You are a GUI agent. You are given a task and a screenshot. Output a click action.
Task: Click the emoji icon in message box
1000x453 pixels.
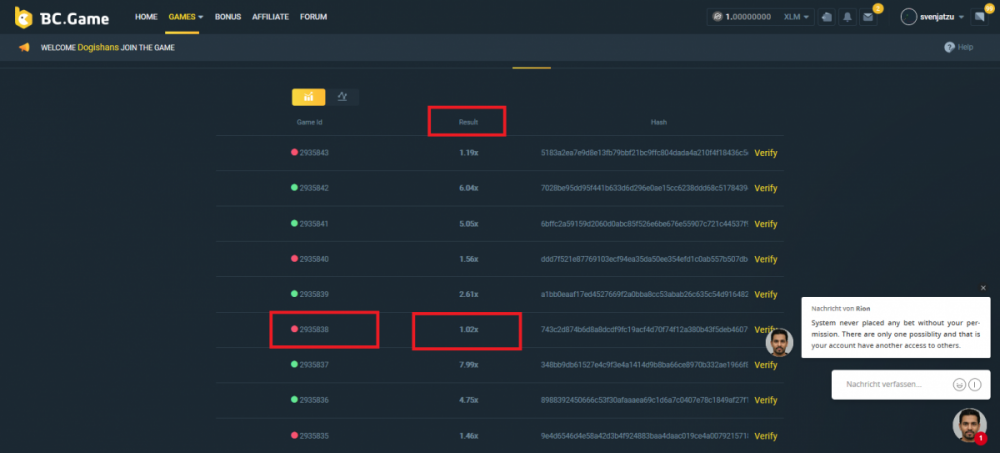(x=959, y=384)
